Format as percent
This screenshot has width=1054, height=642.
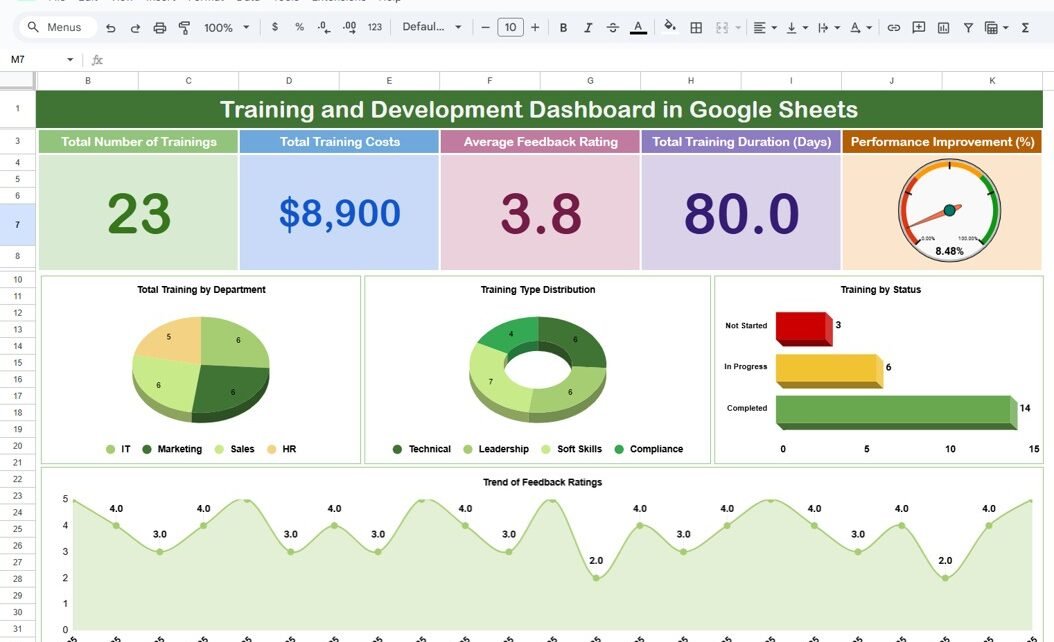coord(299,27)
